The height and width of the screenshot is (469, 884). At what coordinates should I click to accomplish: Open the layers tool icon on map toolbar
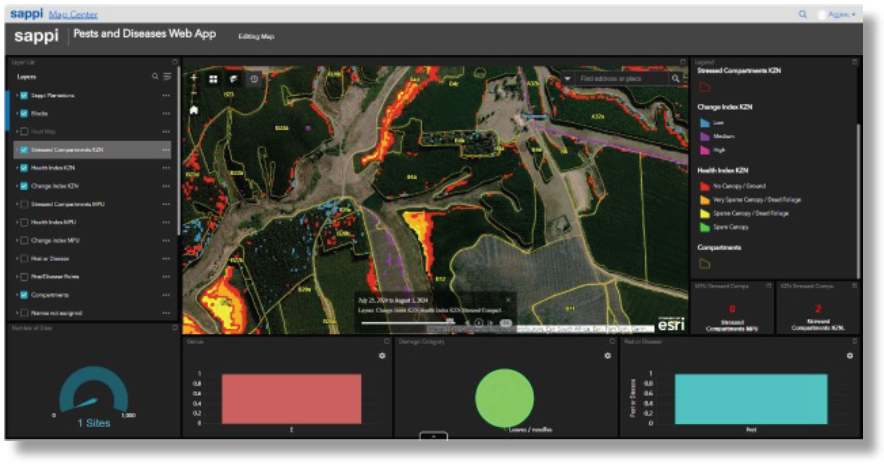(x=233, y=79)
